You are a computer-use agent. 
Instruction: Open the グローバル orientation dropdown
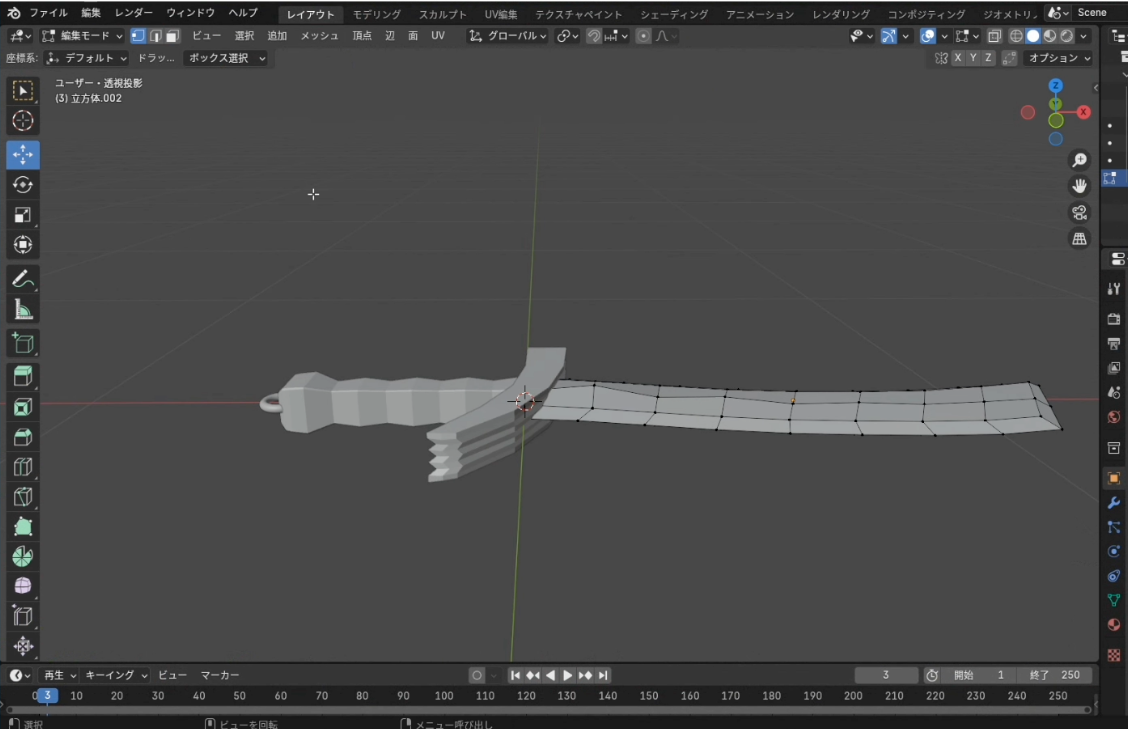coord(509,36)
